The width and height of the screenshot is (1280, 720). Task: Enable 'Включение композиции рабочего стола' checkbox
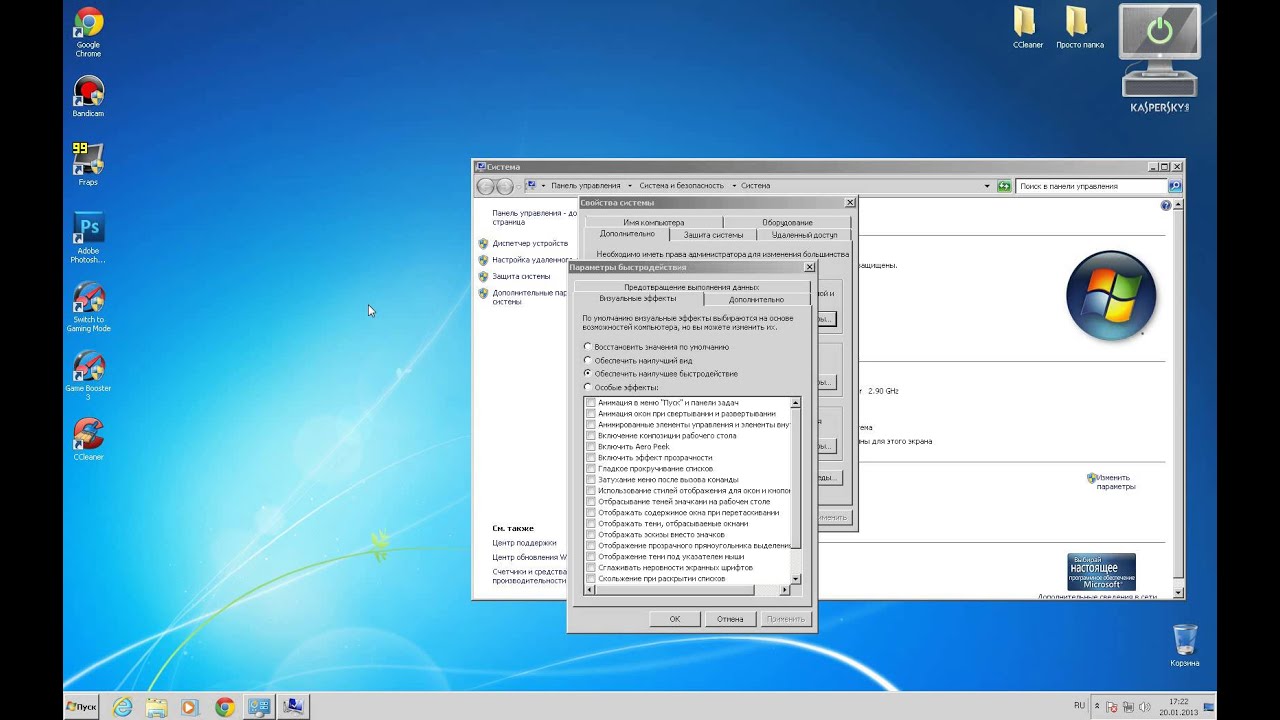[x=591, y=435]
